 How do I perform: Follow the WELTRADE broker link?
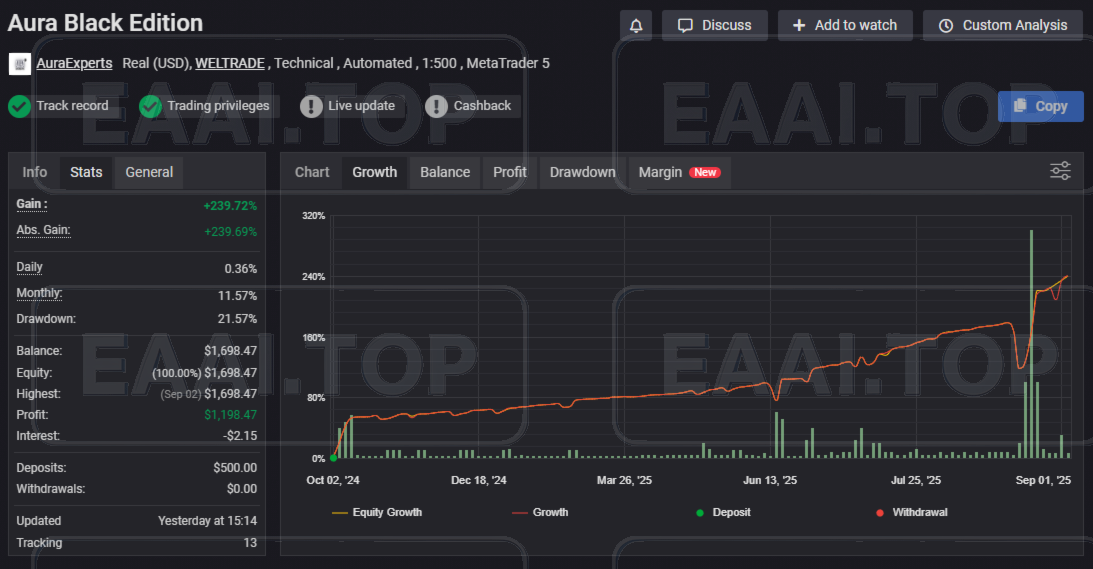230,64
